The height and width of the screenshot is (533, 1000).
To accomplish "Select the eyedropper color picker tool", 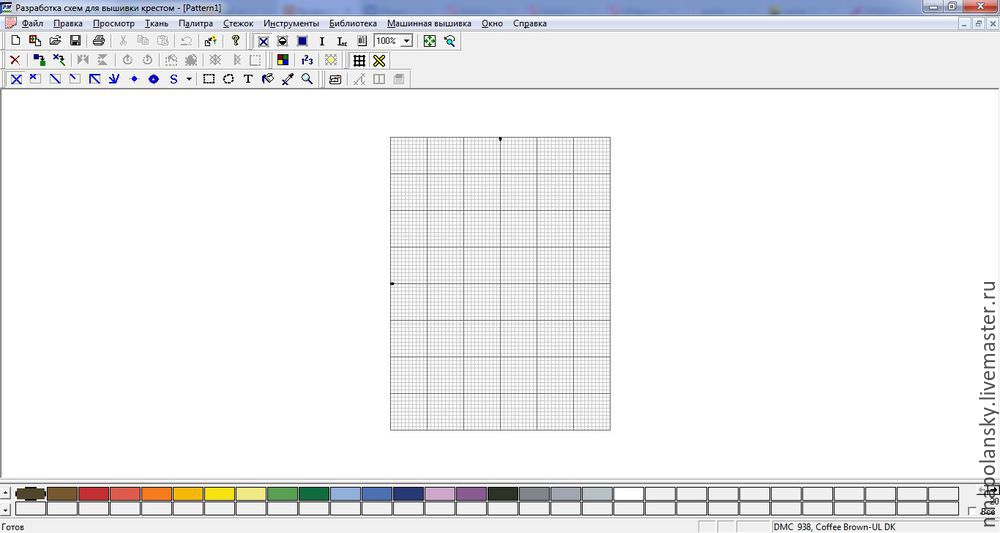I will [288, 79].
